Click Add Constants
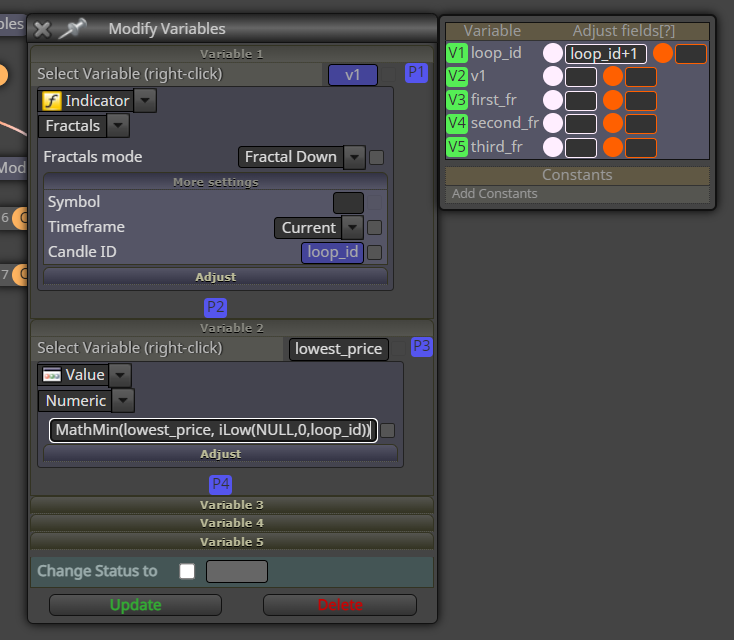734x640 pixels. (495, 193)
